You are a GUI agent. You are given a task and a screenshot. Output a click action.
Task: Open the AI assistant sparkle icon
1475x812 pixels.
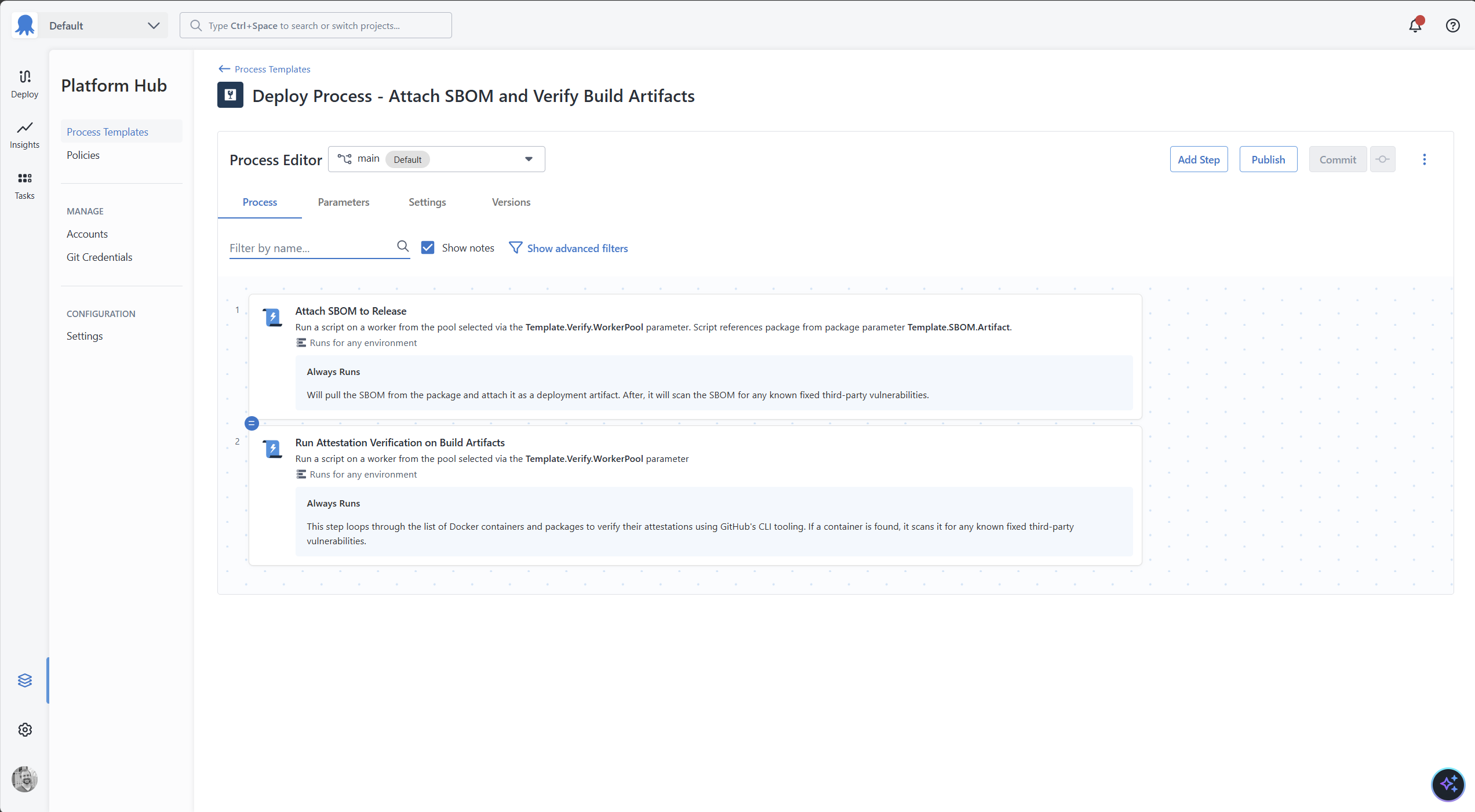(1448, 785)
